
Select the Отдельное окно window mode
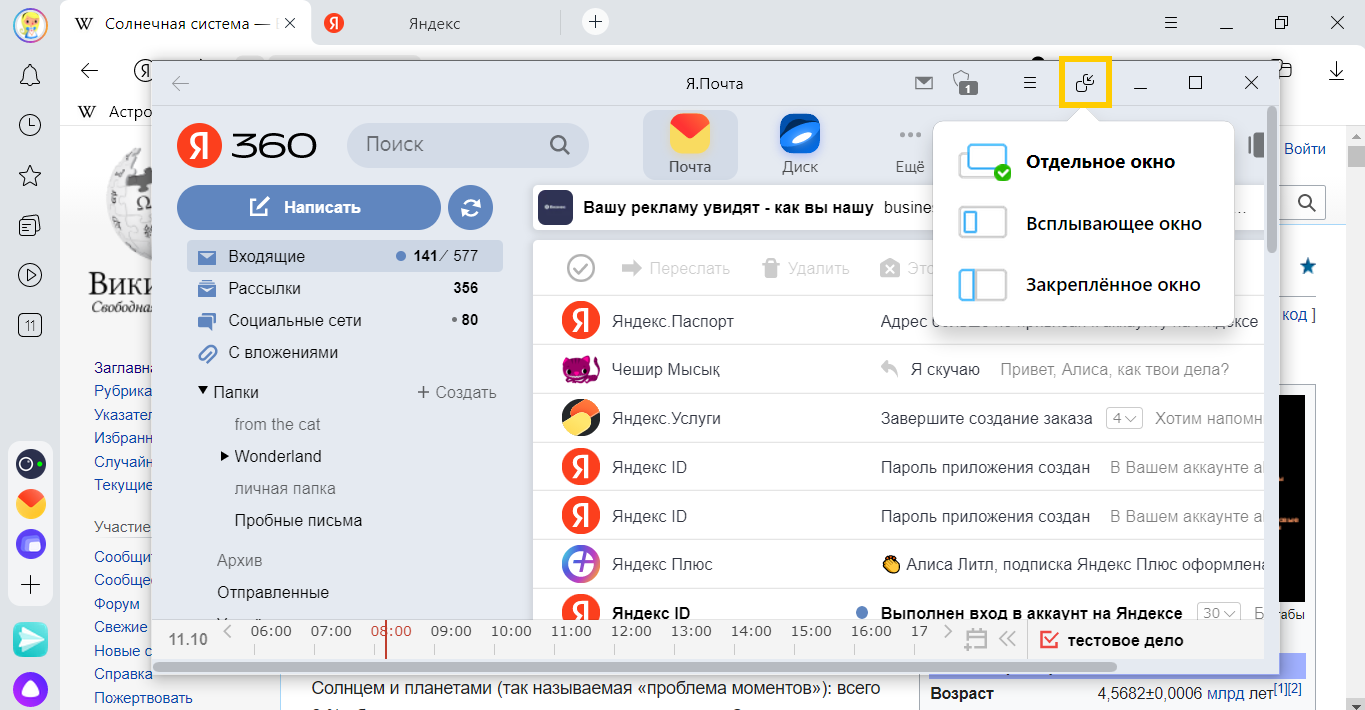click(x=1100, y=162)
